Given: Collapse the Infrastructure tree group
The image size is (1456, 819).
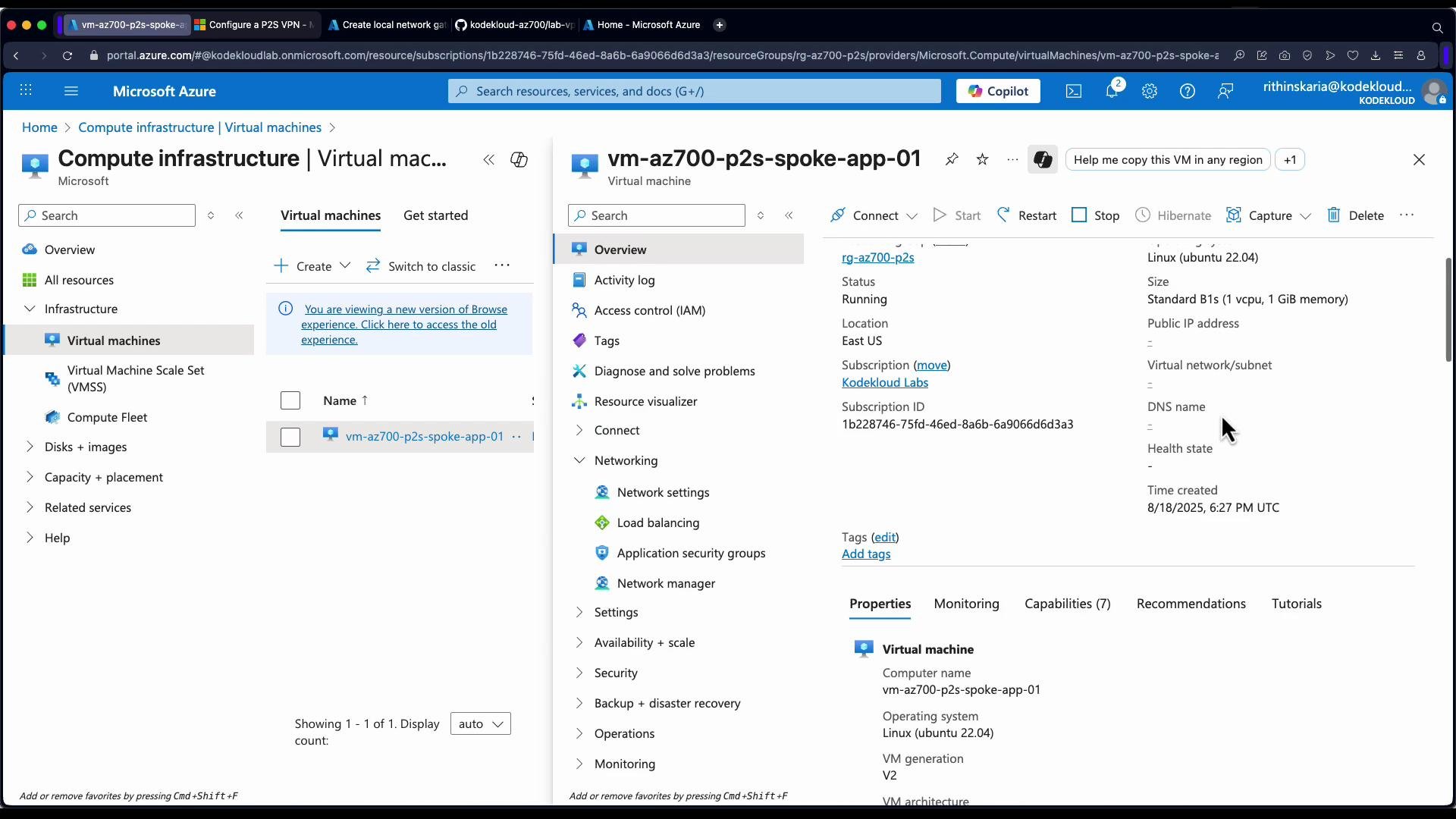Looking at the screenshot, I should pos(30,309).
